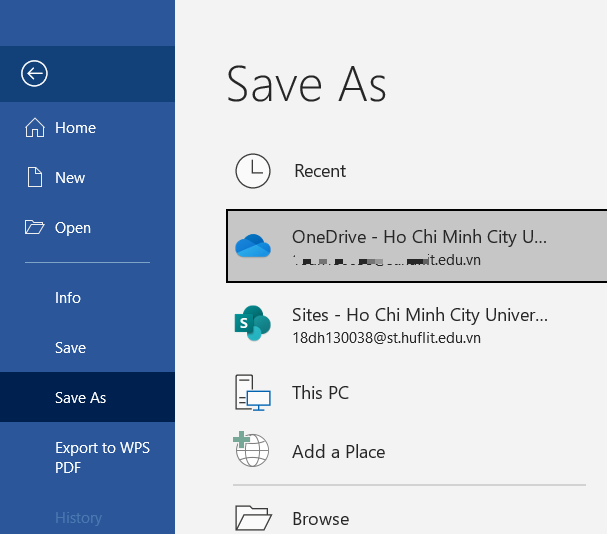The image size is (607, 534).
Task: Click the OneDrive cloud icon
Action: [253, 246]
